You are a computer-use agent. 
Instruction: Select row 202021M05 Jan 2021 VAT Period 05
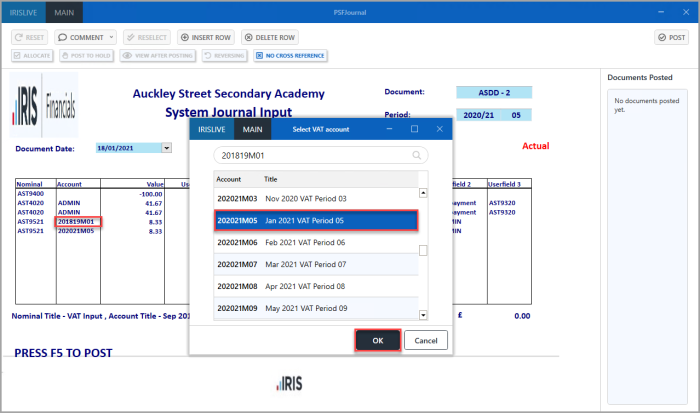316,221
